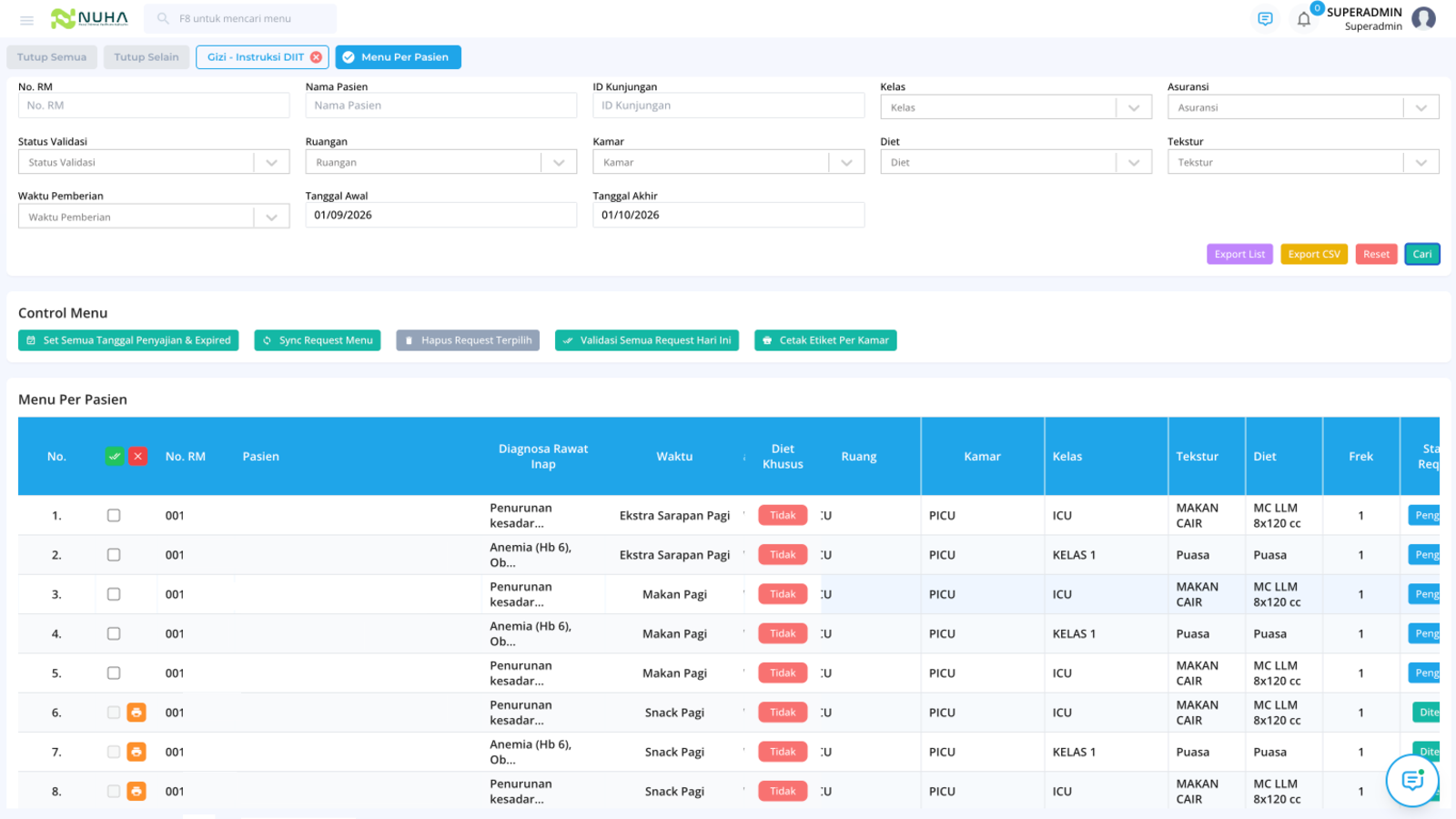This screenshot has width=1456, height=819.
Task: Click the orange print icon in row 7
Action: click(x=136, y=752)
